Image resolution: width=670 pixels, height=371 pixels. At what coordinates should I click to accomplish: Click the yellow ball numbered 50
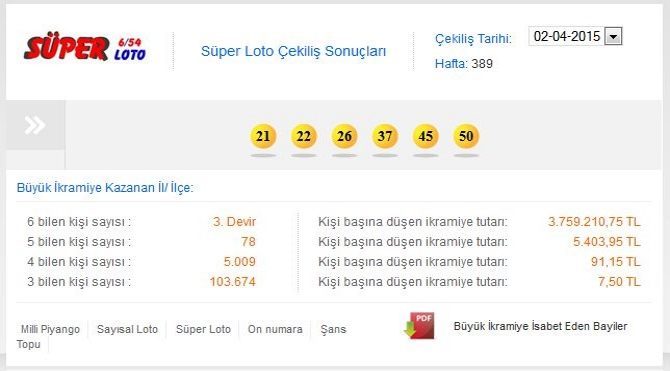click(x=466, y=136)
